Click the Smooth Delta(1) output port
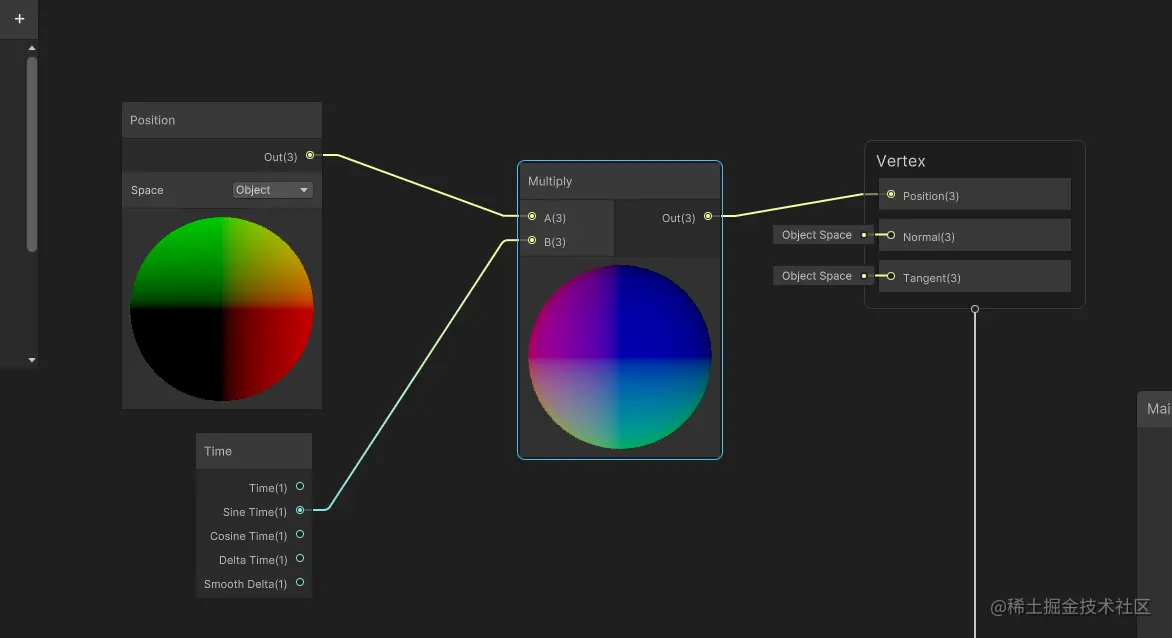The image size is (1172, 638). click(300, 582)
